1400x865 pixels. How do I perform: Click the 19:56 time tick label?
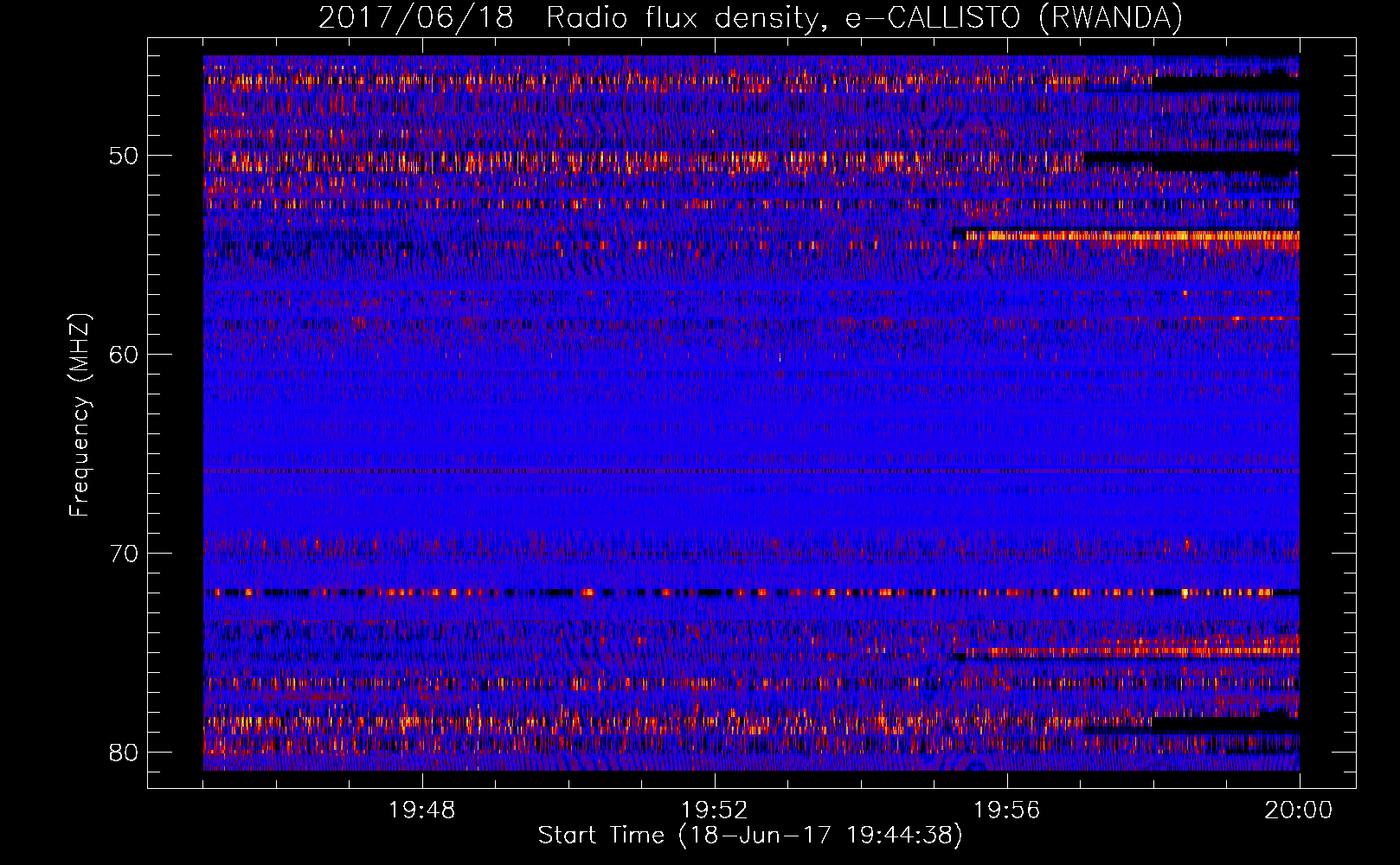(x=1006, y=811)
